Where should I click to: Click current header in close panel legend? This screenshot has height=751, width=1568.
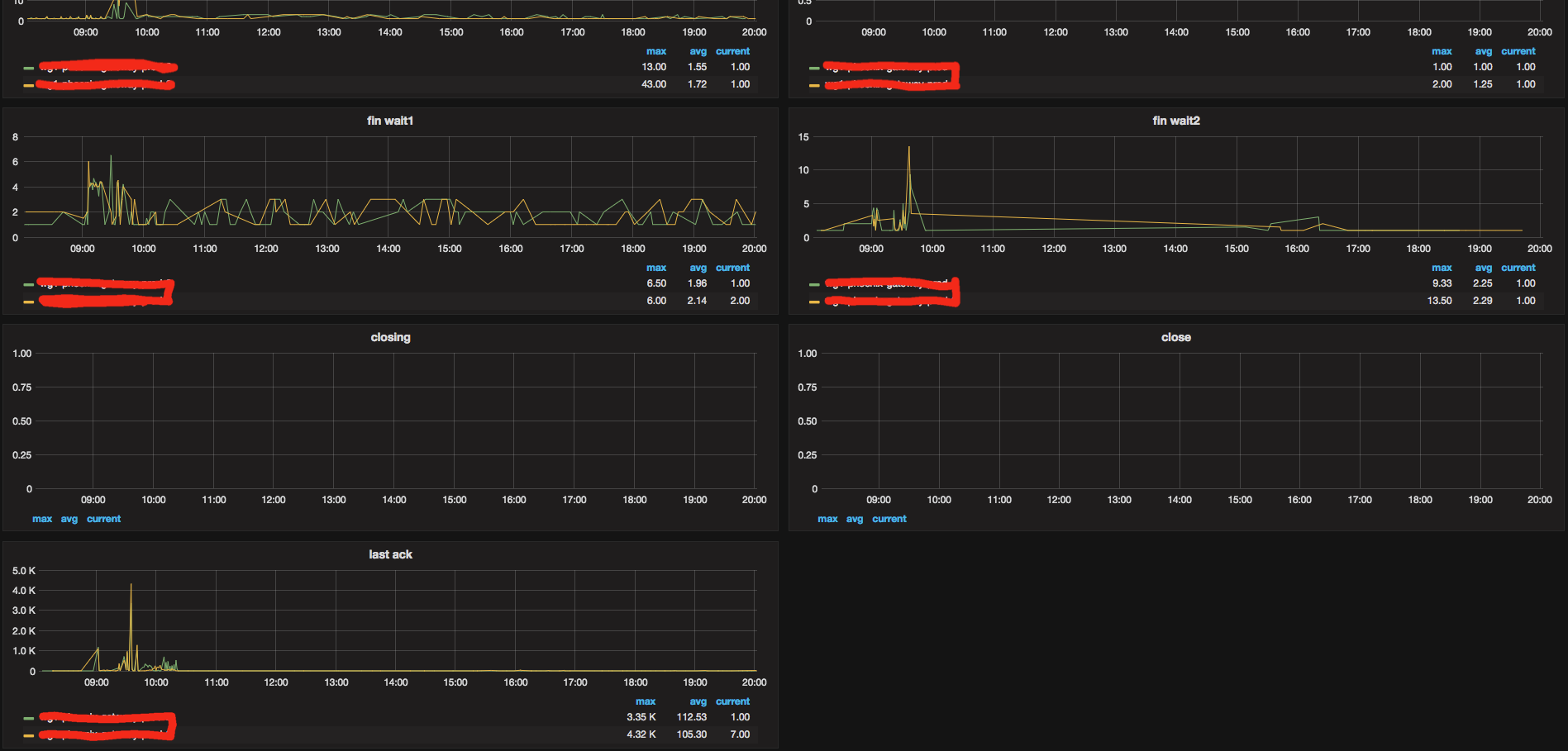889,519
